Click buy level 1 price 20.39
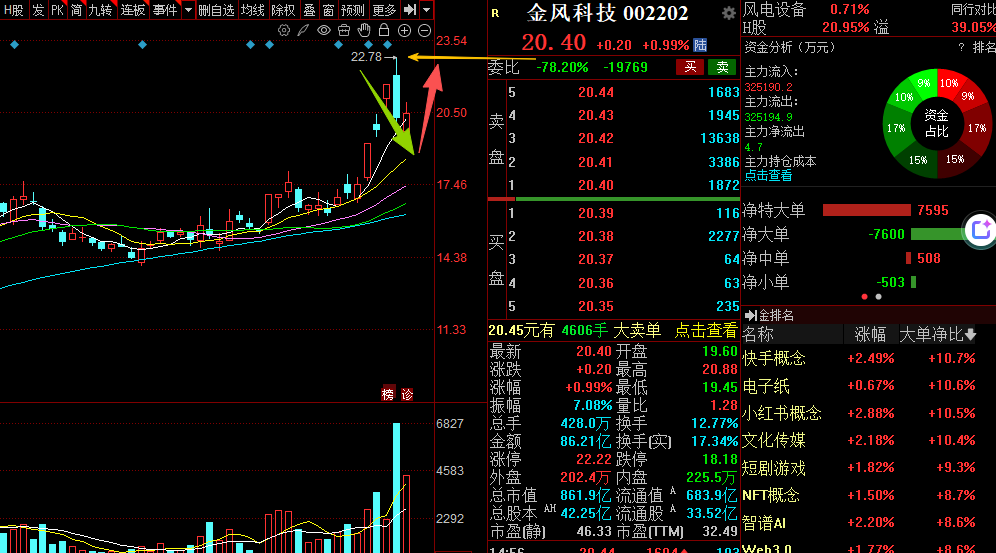 click(x=596, y=213)
